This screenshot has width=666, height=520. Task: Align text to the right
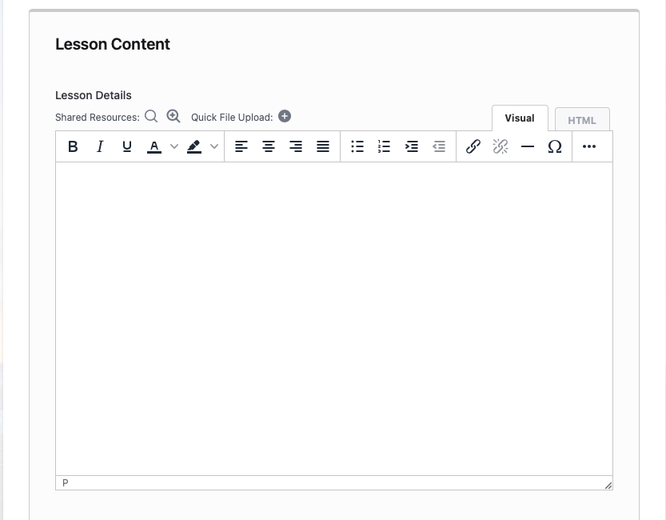coord(295,147)
